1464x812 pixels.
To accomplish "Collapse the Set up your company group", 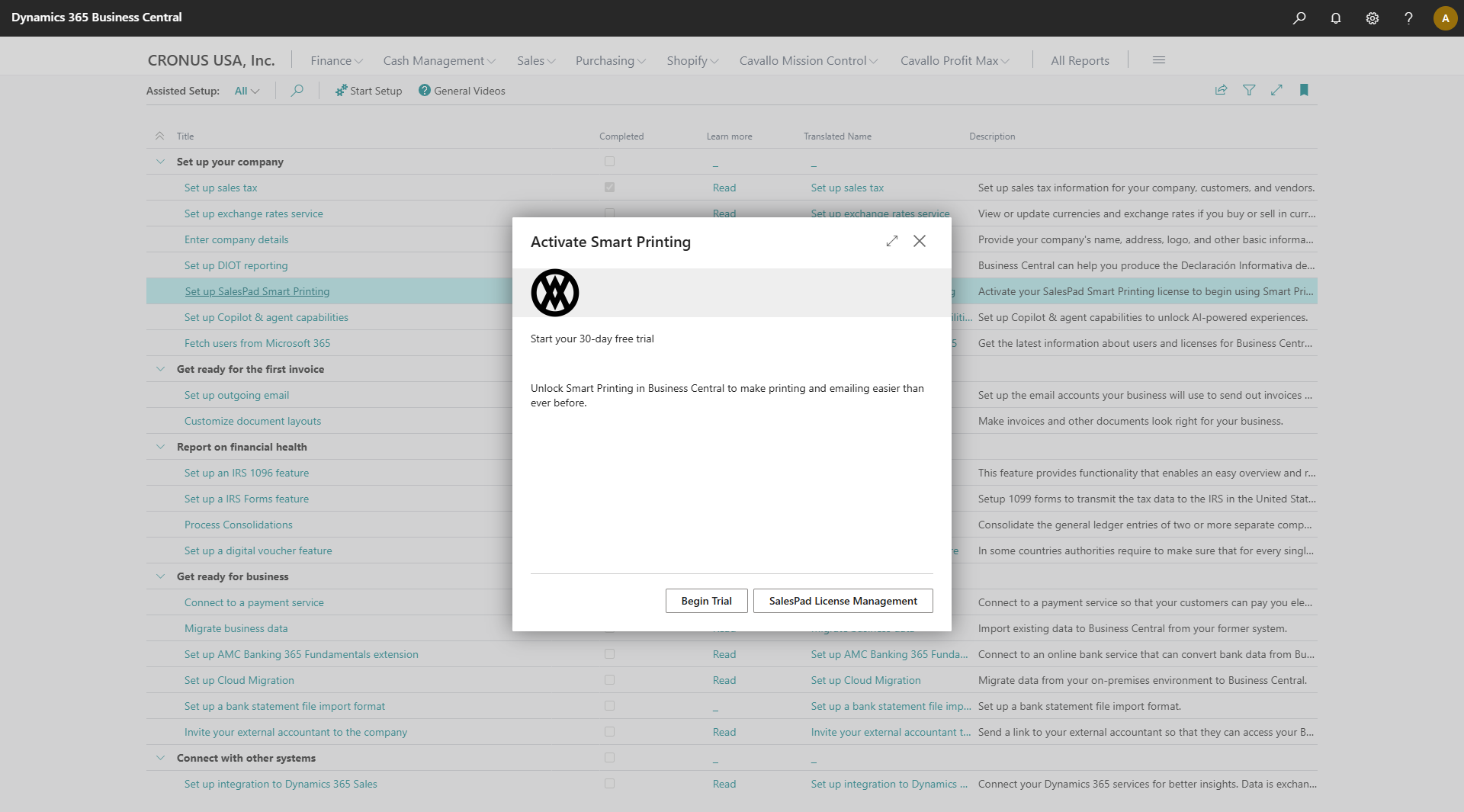I will click(x=160, y=162).
